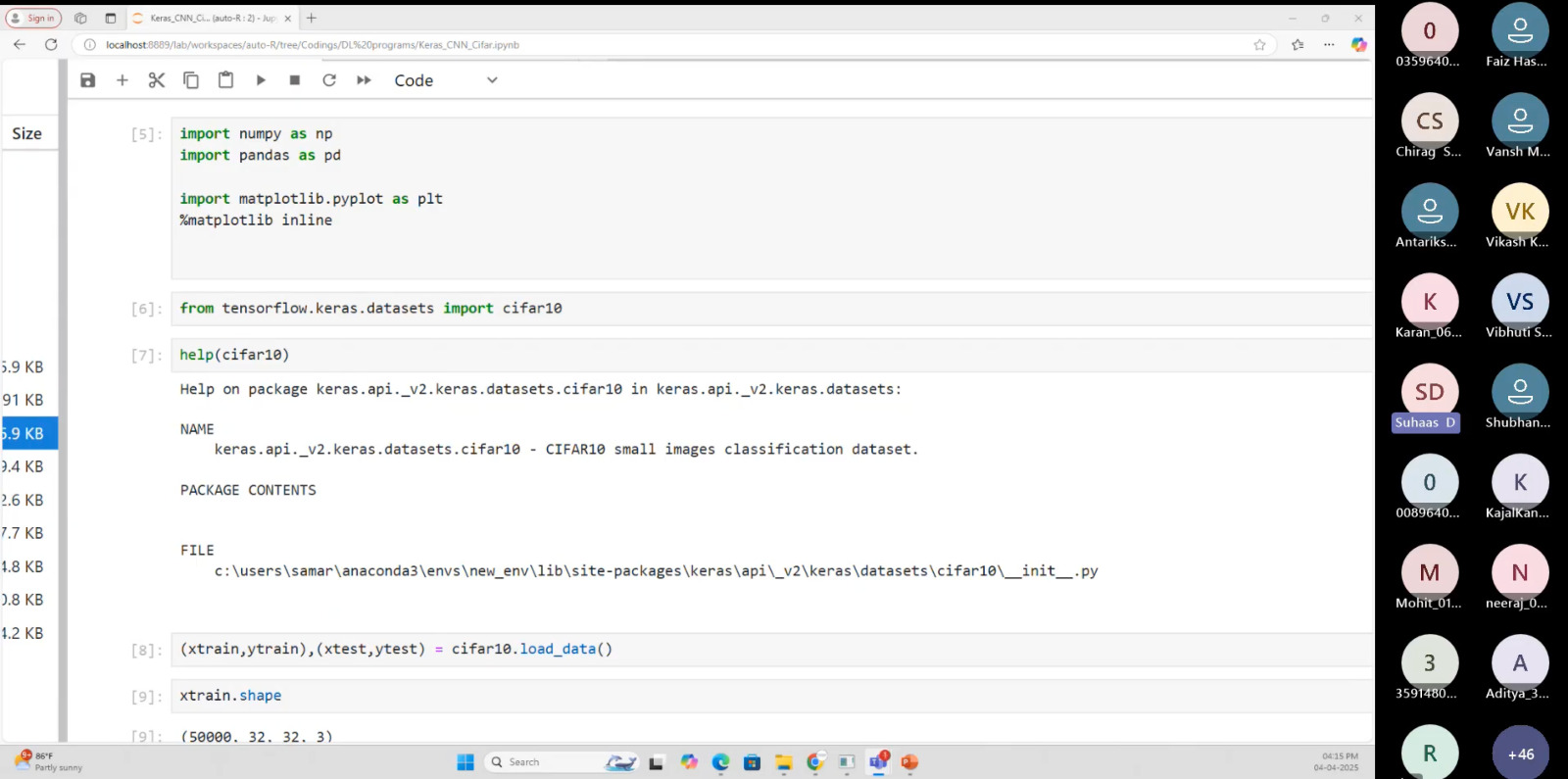
Task: Open a new browser tab
Action: [312, 18]
